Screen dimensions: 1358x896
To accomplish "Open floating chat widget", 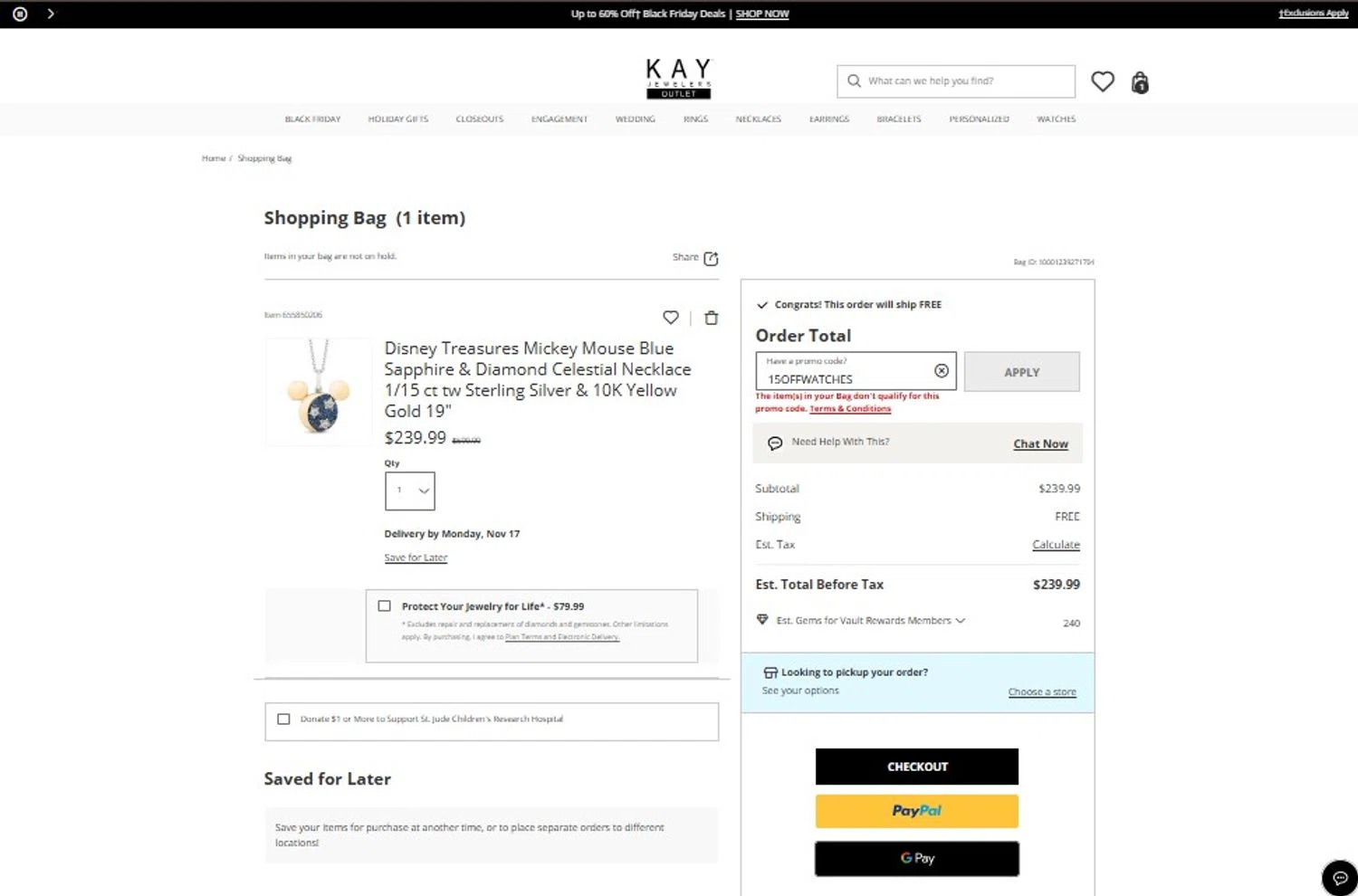I will tap(1340, 878).
